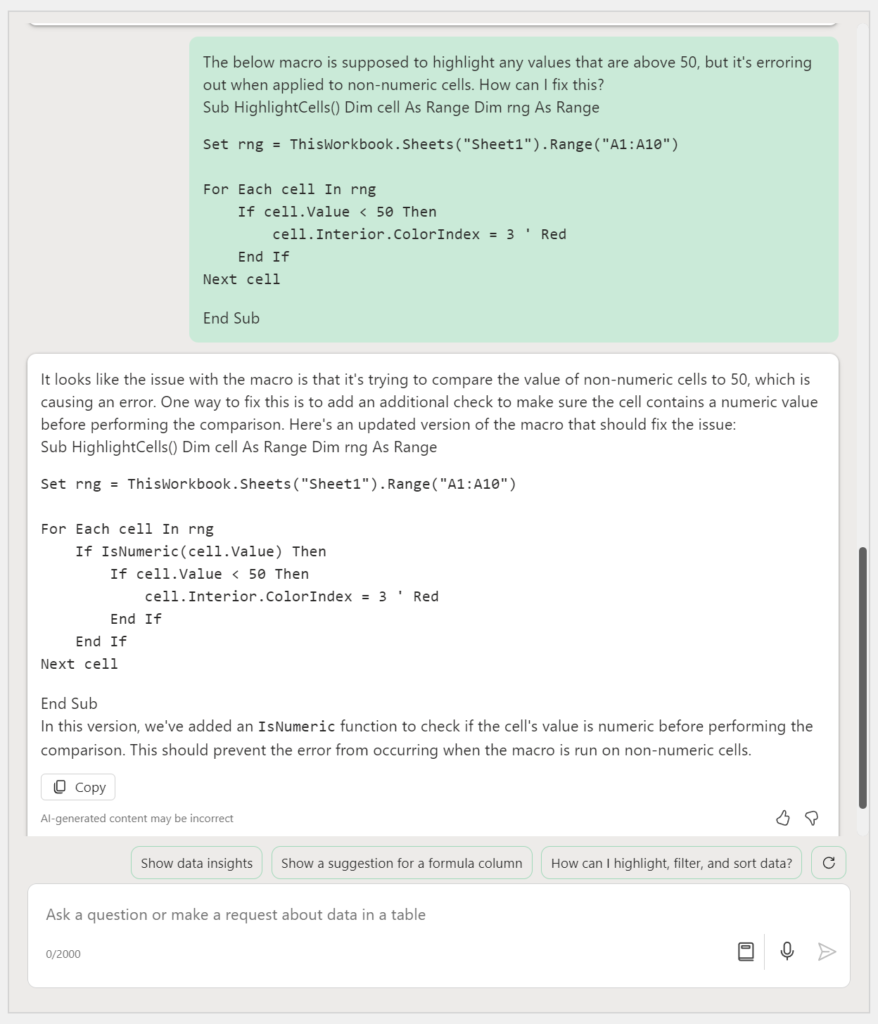
Task: Focus the 'Ask a question' input box
Action: 380,914
